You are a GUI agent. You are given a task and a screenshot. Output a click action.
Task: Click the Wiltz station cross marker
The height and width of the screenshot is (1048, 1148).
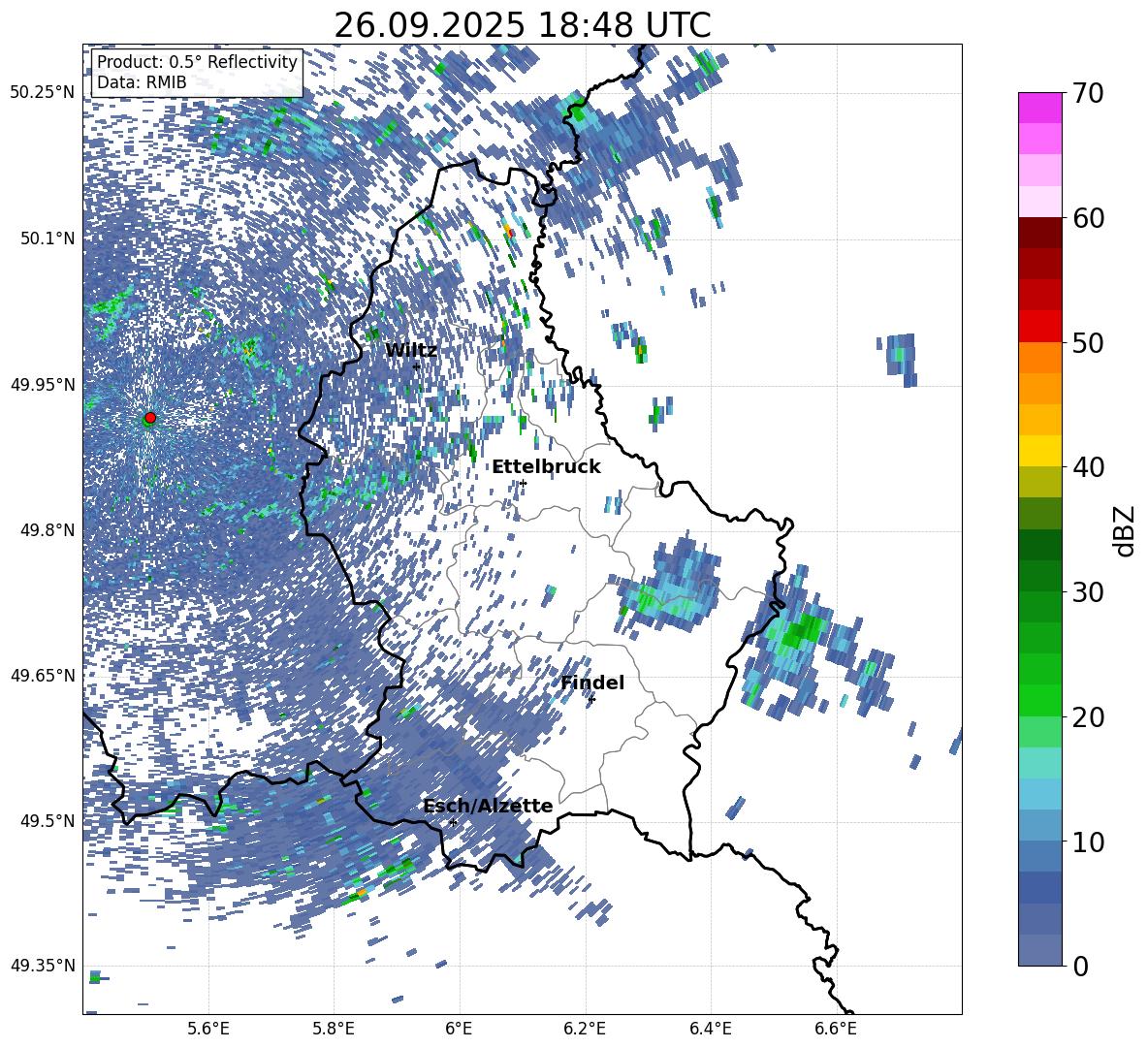417,365
